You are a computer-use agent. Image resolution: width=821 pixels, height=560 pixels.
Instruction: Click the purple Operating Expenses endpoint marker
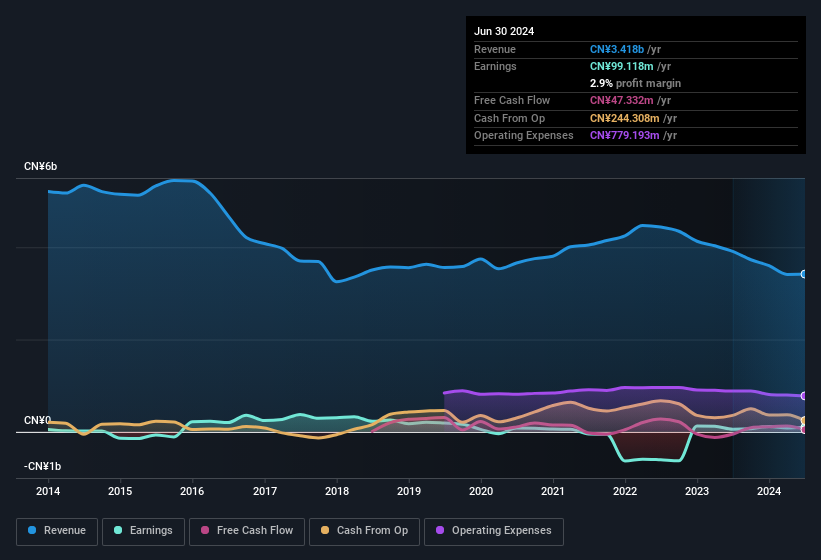(804, 396)
